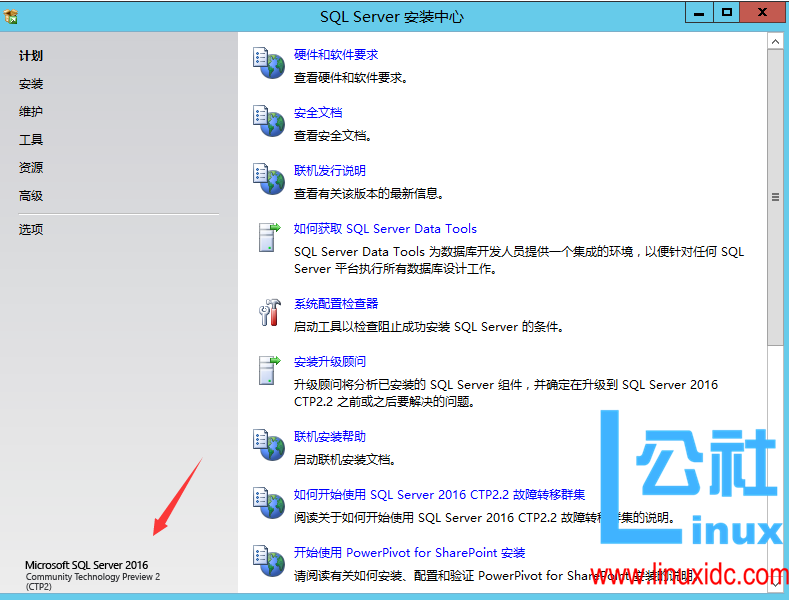
Task: Open the 联机安装帮助 link
Action: pyautogui.click(x=330, y=437)
